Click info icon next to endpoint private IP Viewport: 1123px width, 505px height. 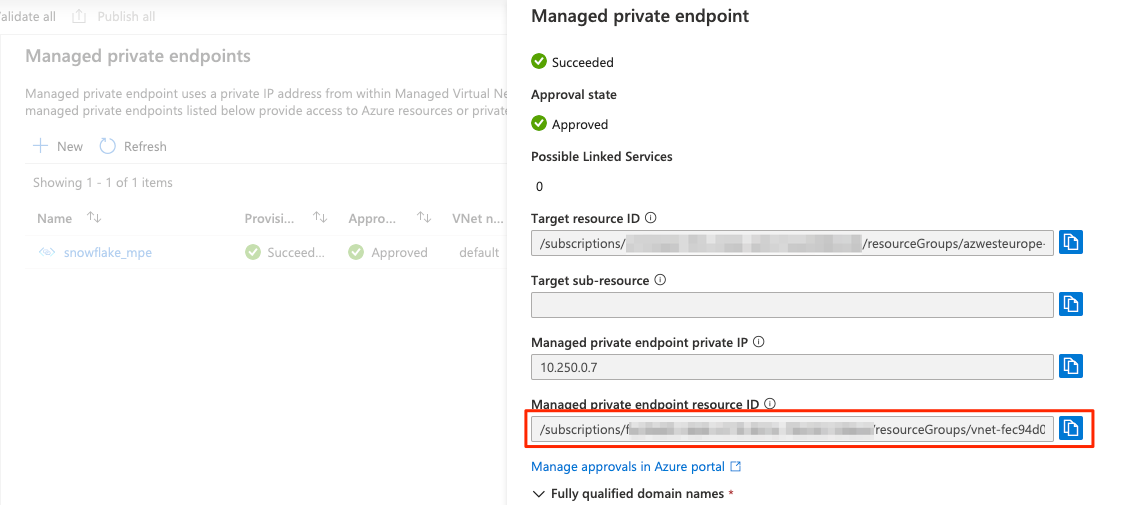click(758, 342)
